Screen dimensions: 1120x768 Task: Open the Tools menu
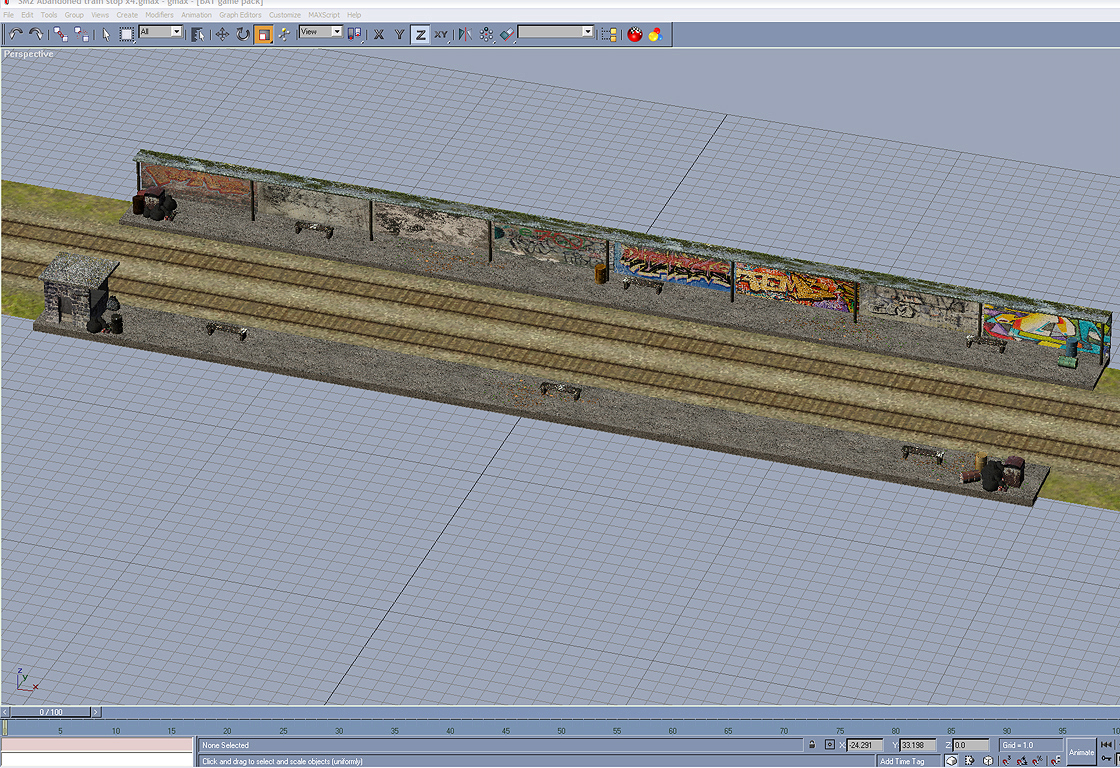[49, 15]
